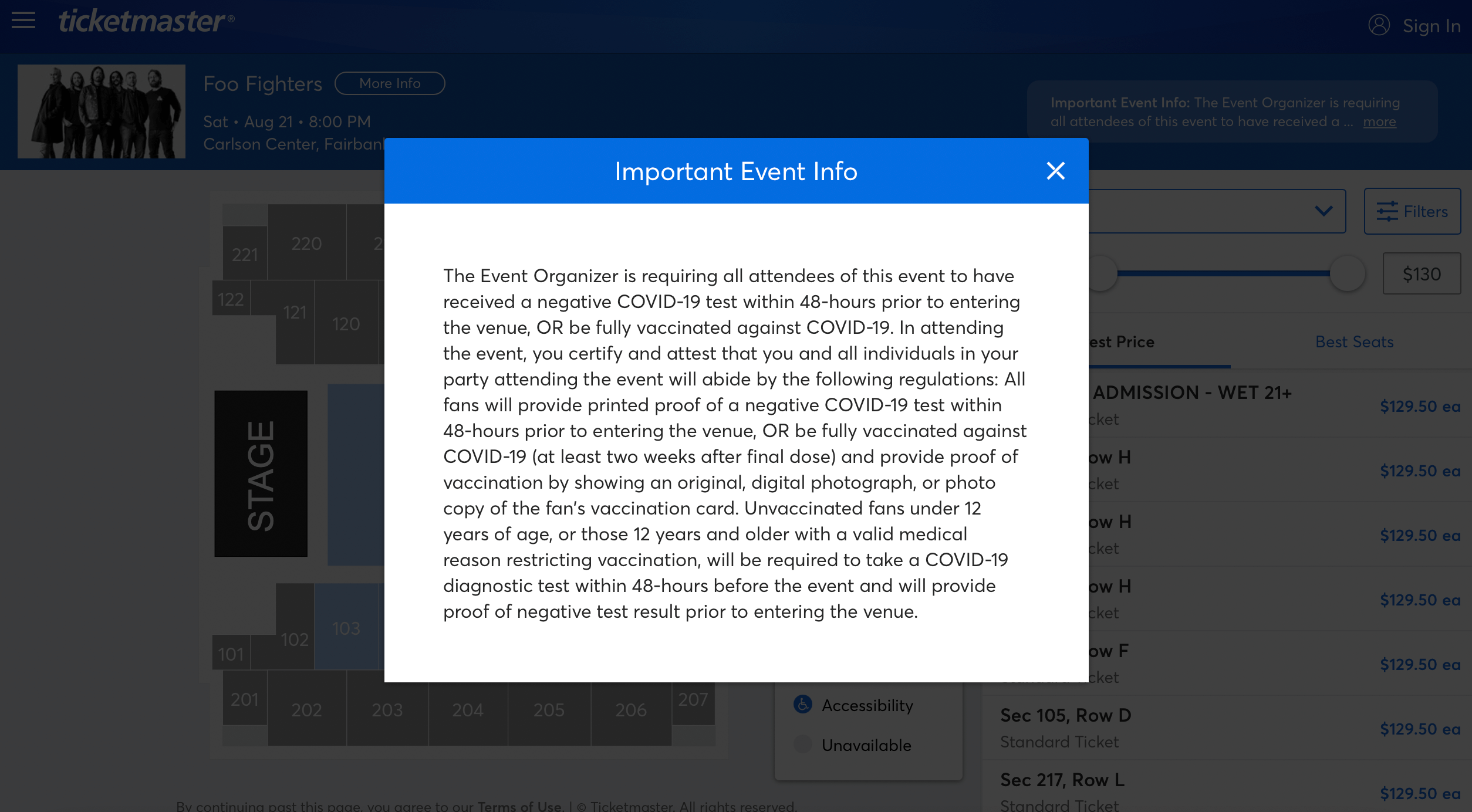Image resolution: width=1472 pixels, height=812 pixels.
Task: Select section 121 on the seat map
Action: (295, 322)
